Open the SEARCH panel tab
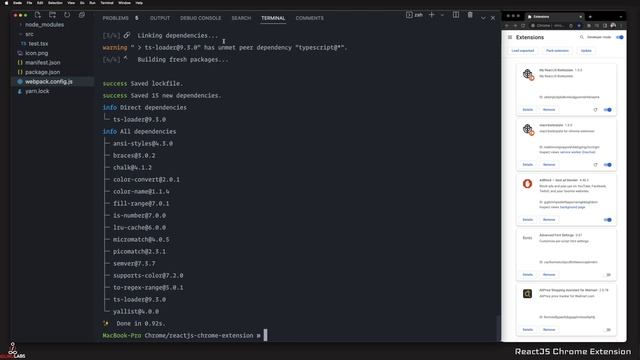Viewport: 640px width, 360px height. coord(241,18)
